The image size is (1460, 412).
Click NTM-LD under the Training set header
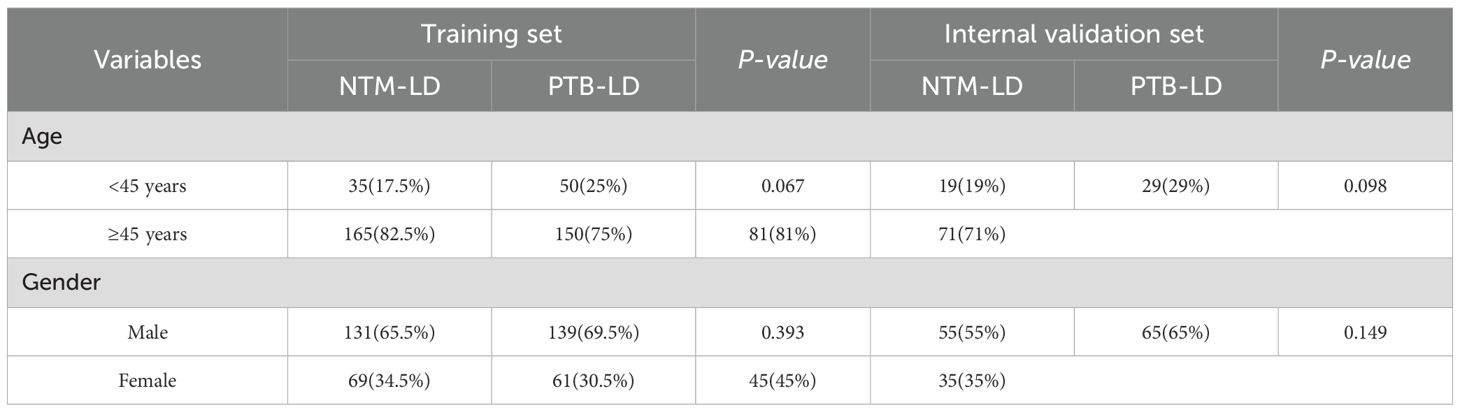pyautogui.click(x=389, y=86)
